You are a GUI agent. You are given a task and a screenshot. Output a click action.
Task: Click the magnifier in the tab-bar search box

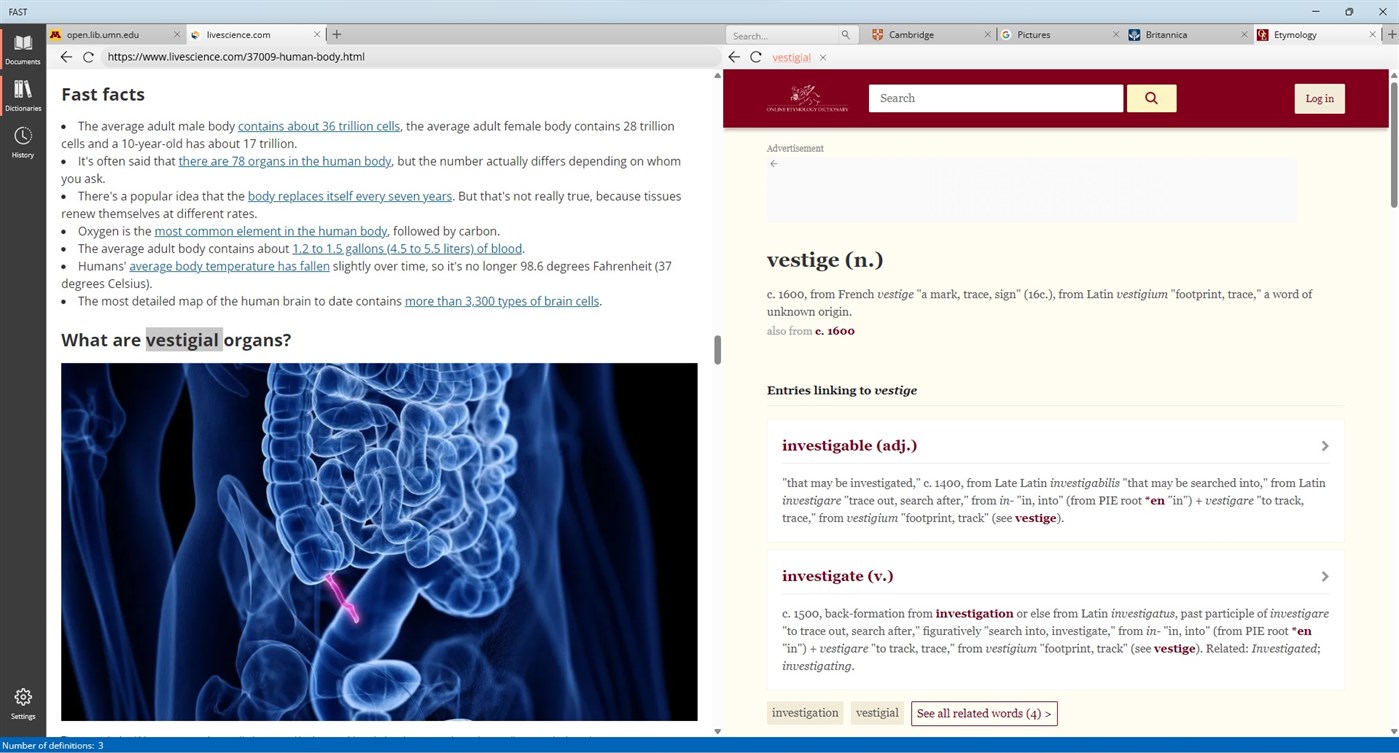coord(845,34)
